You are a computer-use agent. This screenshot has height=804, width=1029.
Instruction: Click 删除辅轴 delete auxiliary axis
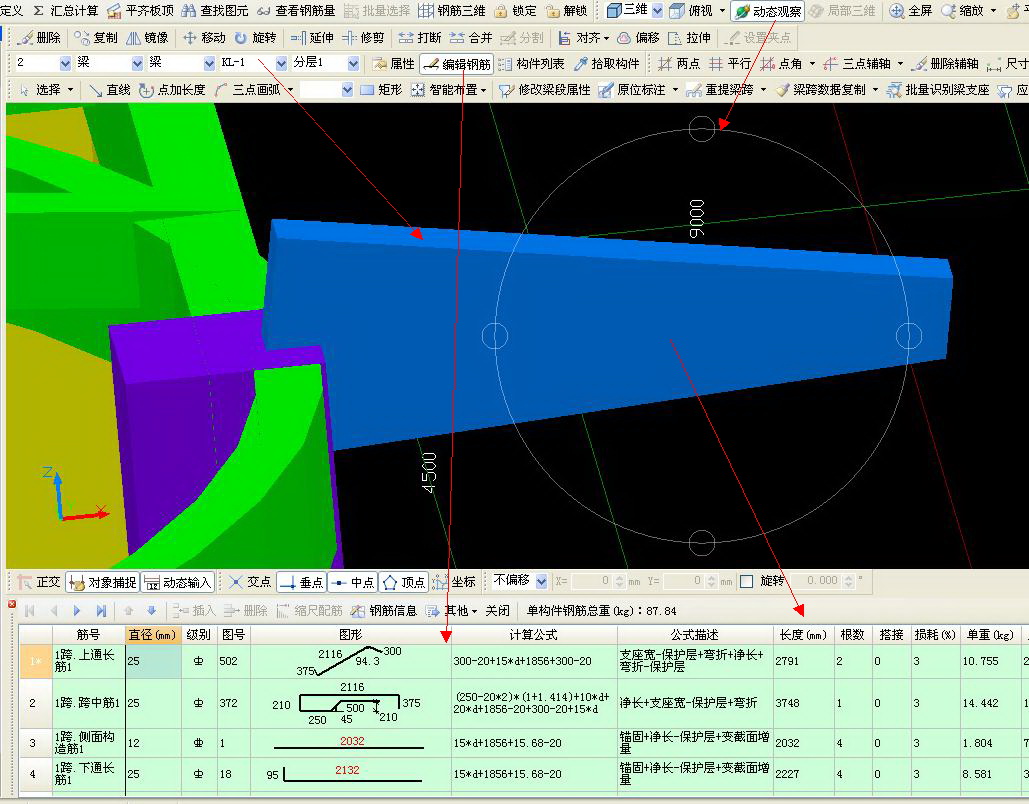[946, 64]
